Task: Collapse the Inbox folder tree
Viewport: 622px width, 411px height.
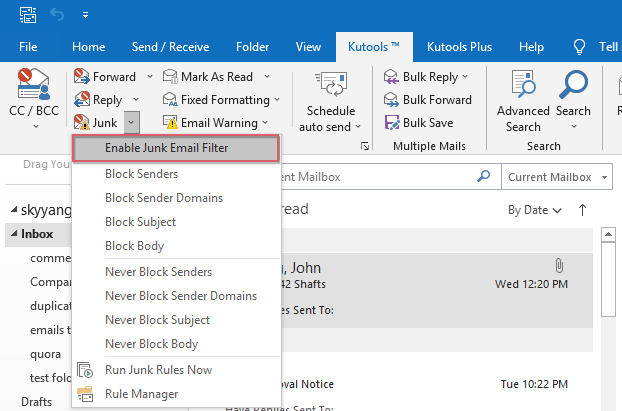Action: click(x=14, y=233)
